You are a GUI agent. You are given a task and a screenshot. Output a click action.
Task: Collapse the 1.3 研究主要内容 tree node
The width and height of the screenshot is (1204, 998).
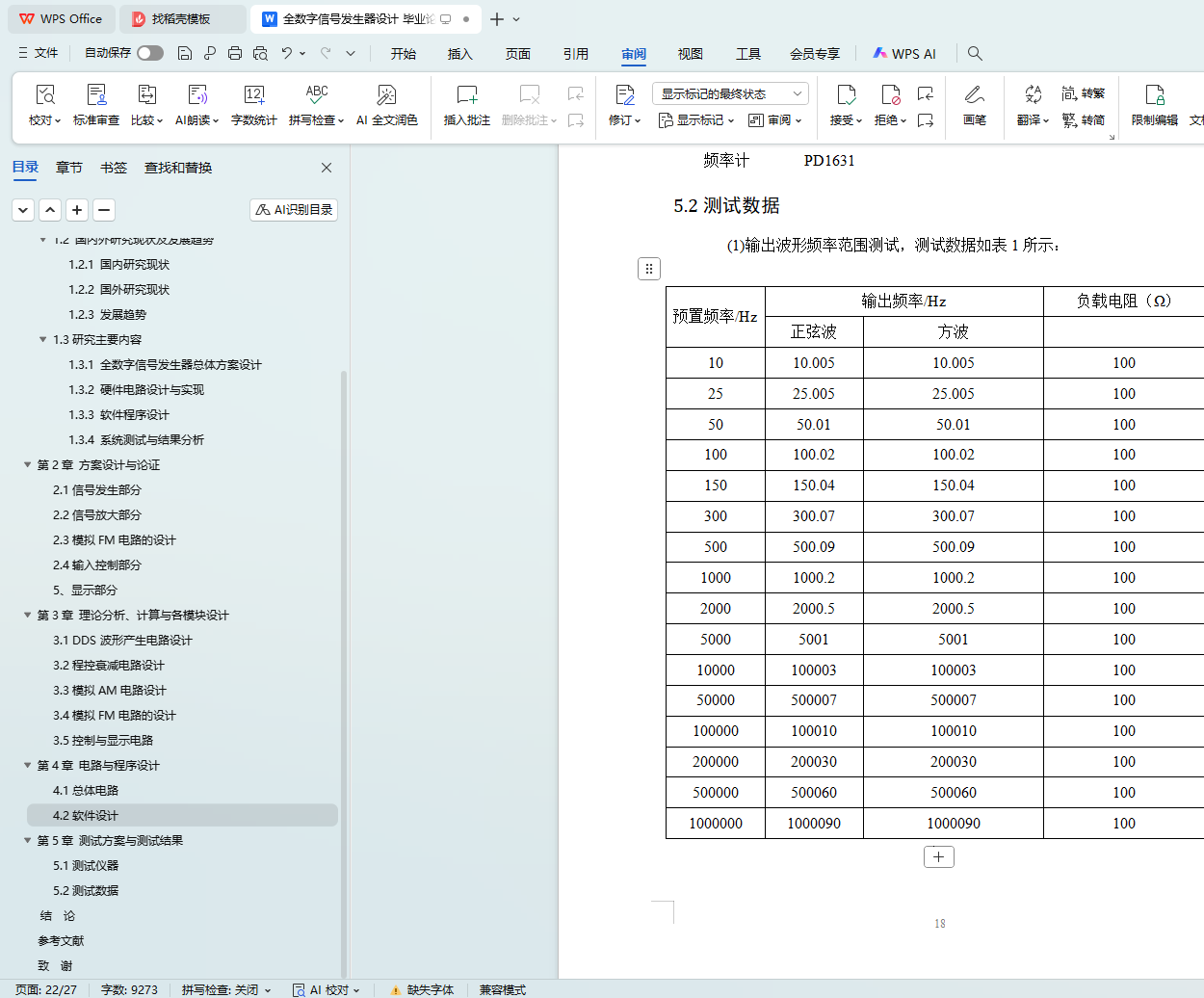[42, 340]
